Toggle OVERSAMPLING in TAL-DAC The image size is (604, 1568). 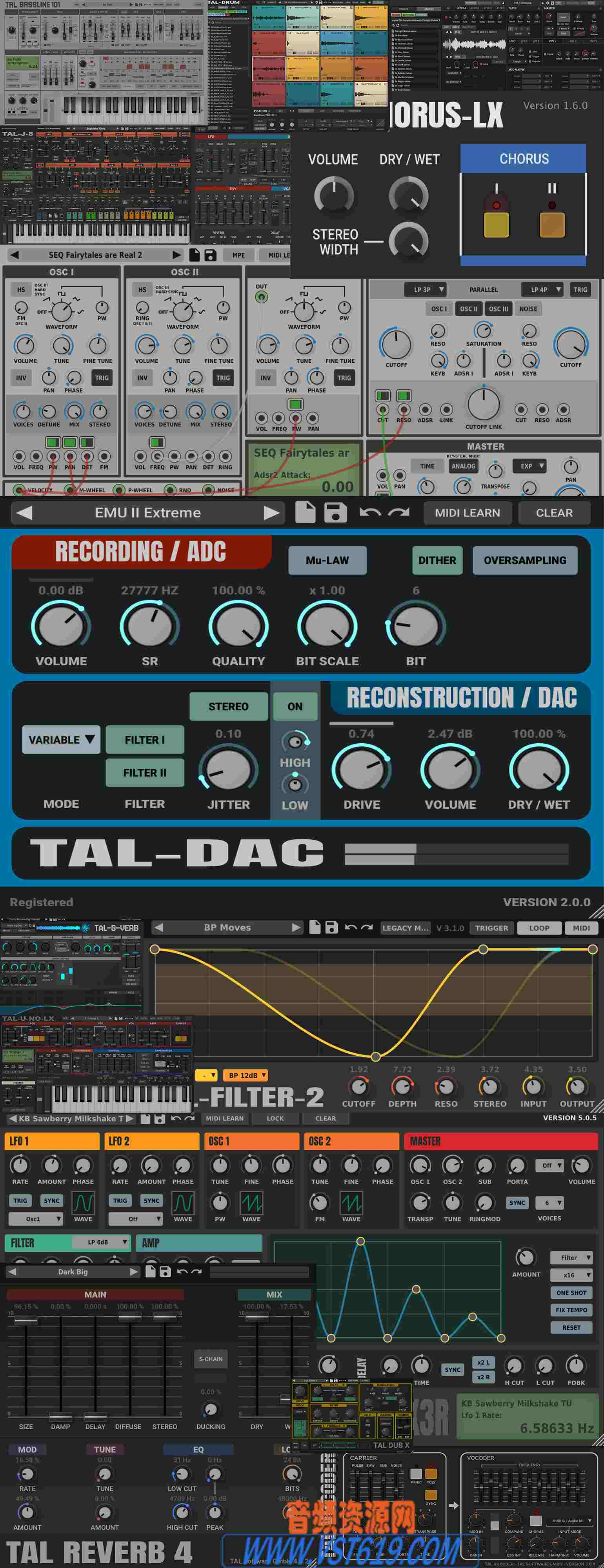(525, 560)
